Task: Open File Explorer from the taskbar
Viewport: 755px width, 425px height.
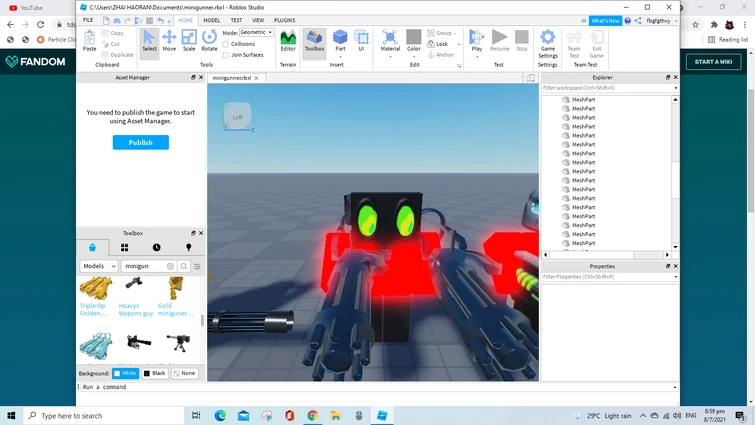Action: 336,415
